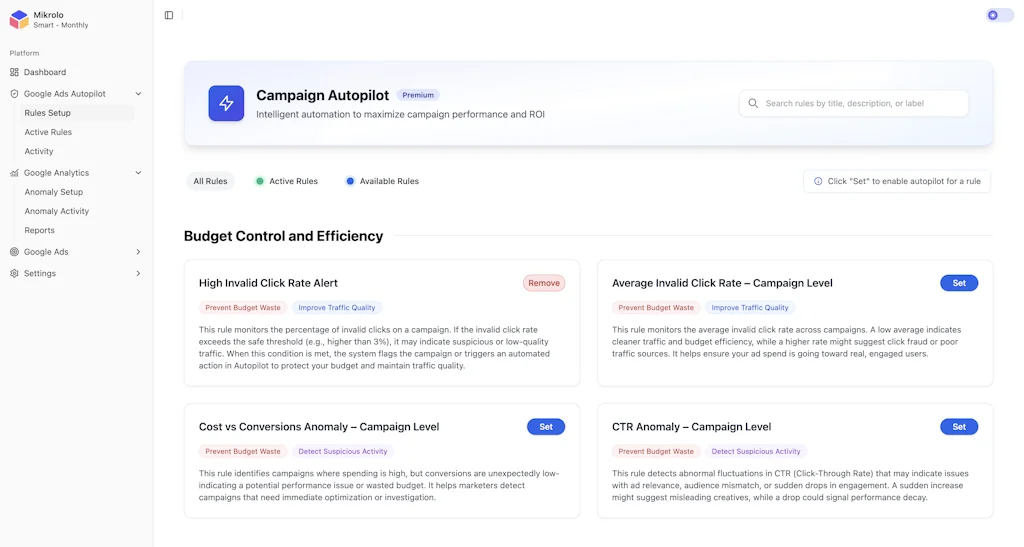The height and width of the screenshot is (547, 1024).
Task: Click the Dashboard grid icon
Action: pyautogui.click(x=14, y=72)
